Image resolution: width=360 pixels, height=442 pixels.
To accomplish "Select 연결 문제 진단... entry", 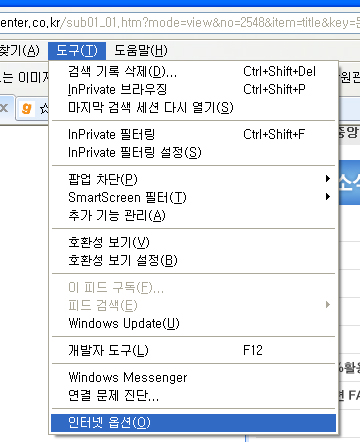I will coord(193,395).
